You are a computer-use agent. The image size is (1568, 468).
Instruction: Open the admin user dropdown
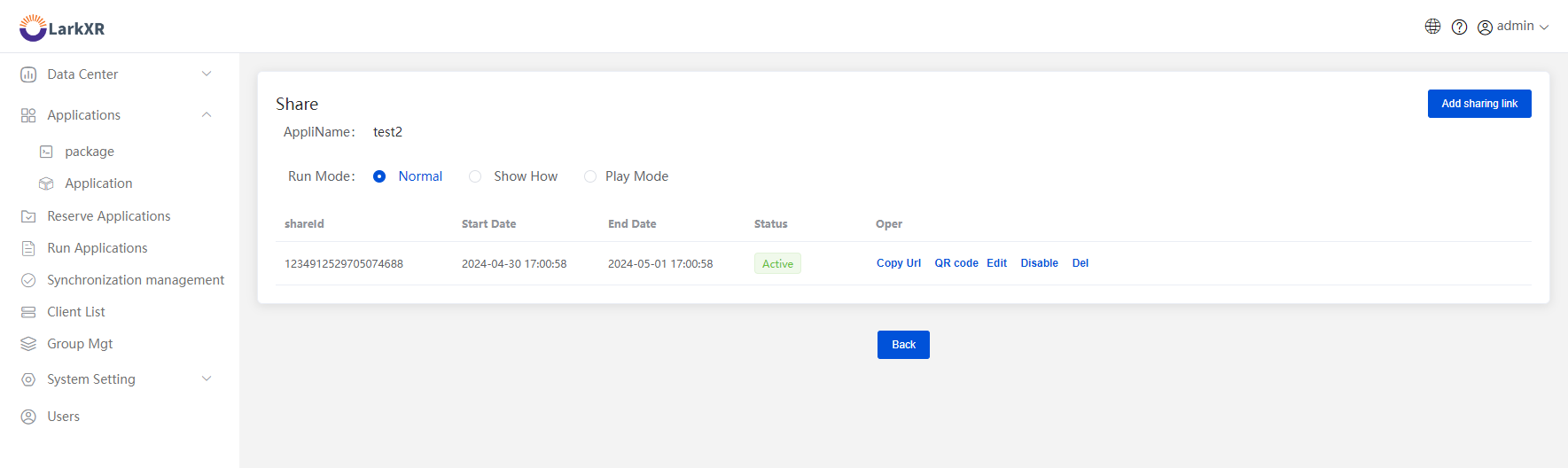(1513, 27)
